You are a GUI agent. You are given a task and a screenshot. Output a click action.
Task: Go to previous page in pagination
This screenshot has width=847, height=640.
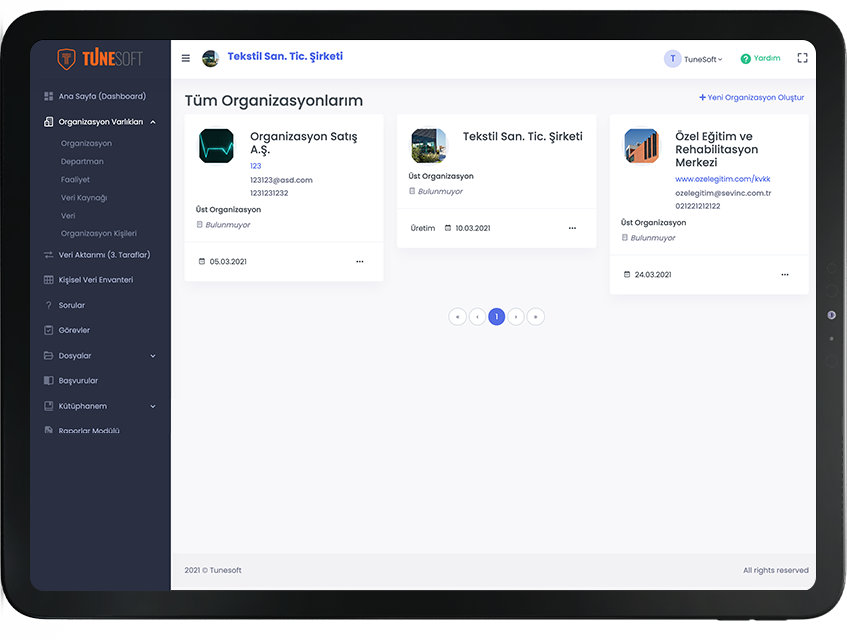(477, 316)
